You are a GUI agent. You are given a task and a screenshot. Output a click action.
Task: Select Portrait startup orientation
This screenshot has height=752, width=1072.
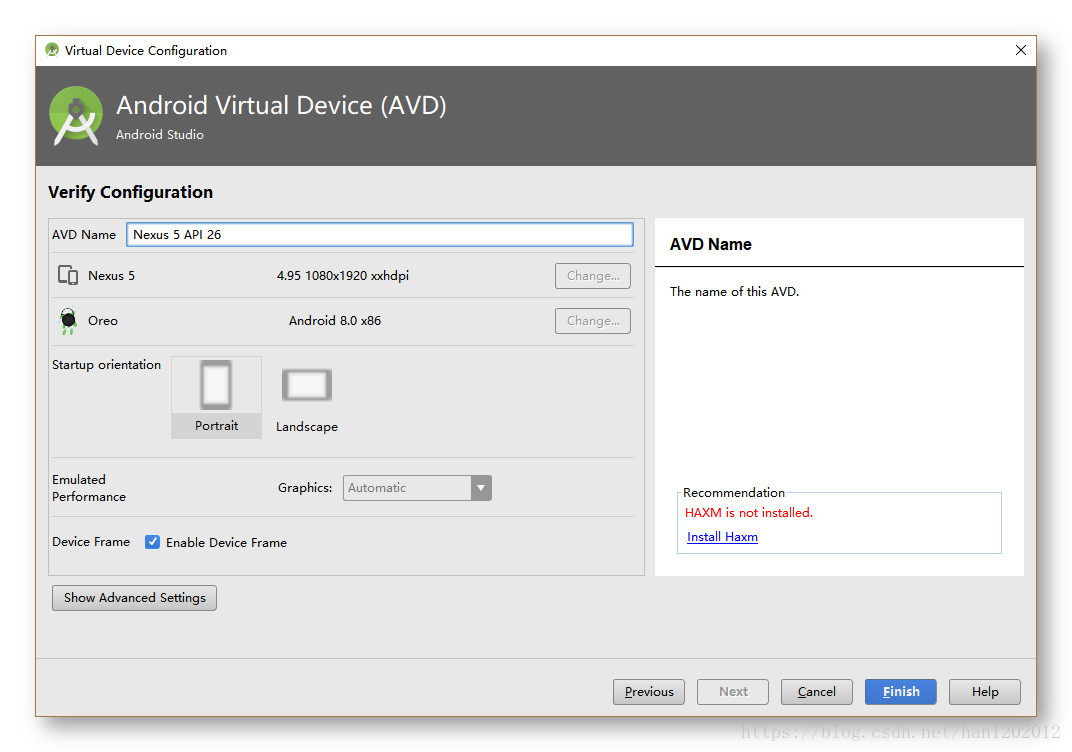pyautogui.click(x=216, y=397)
